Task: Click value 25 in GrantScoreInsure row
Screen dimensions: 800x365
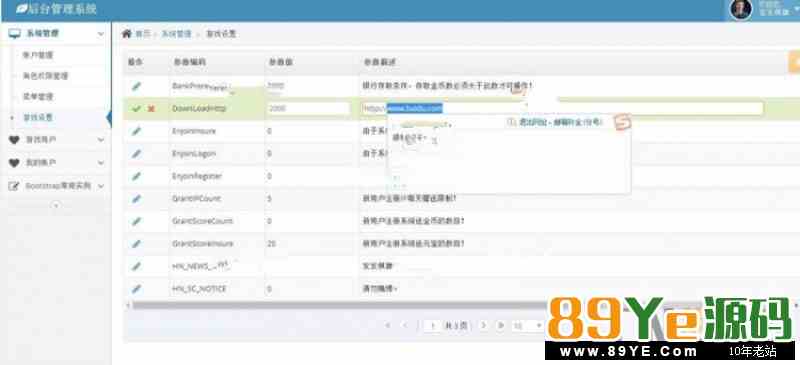Action: point(271,244)
